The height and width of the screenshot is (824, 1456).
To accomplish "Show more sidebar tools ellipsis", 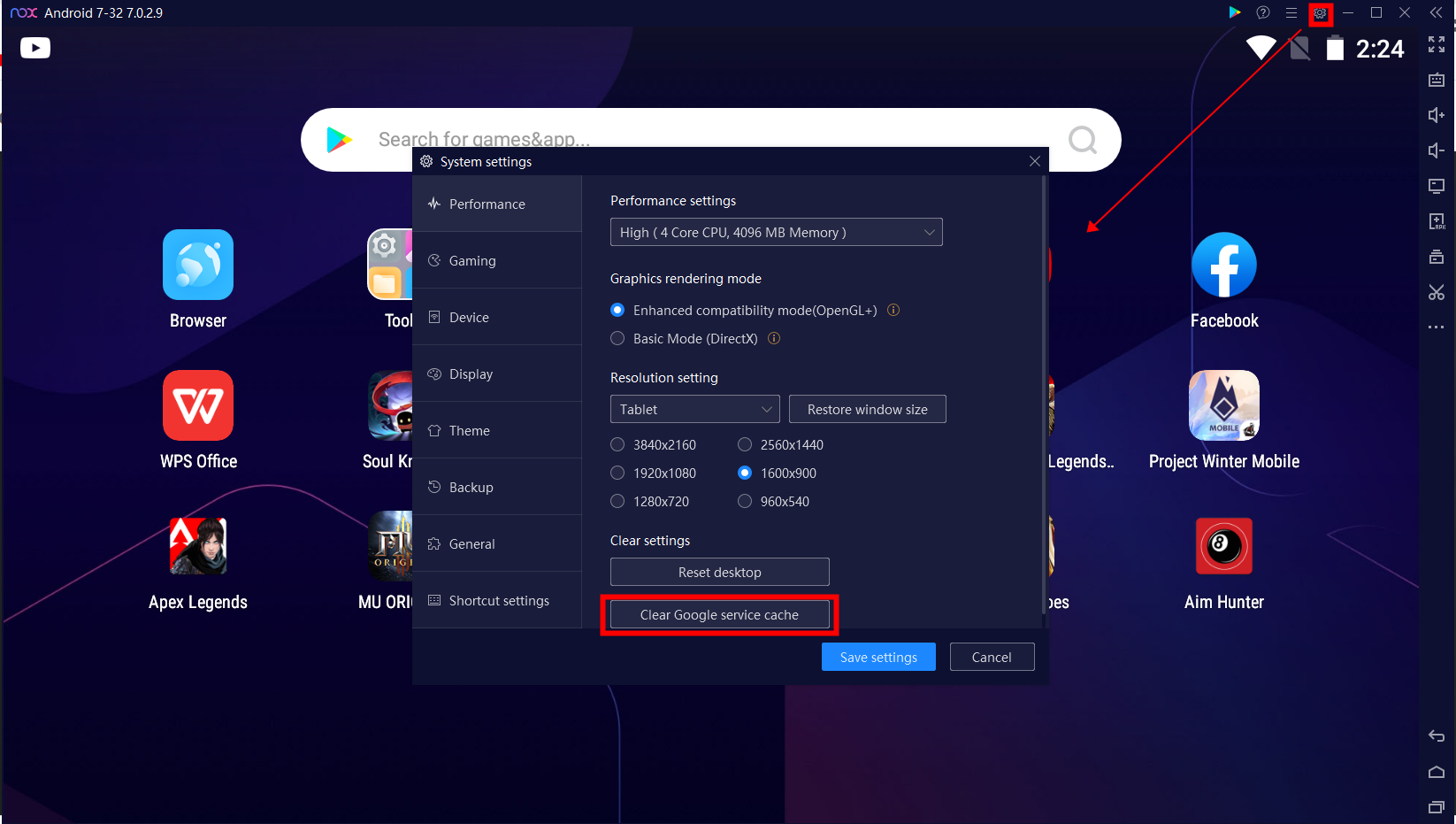I will click(x=1437, y=327).
